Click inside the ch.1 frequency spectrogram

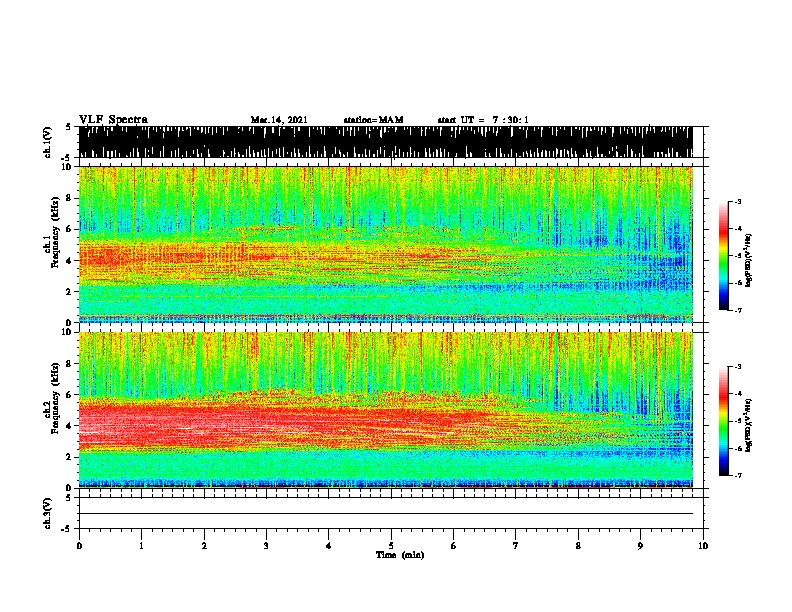click(386, 244)
